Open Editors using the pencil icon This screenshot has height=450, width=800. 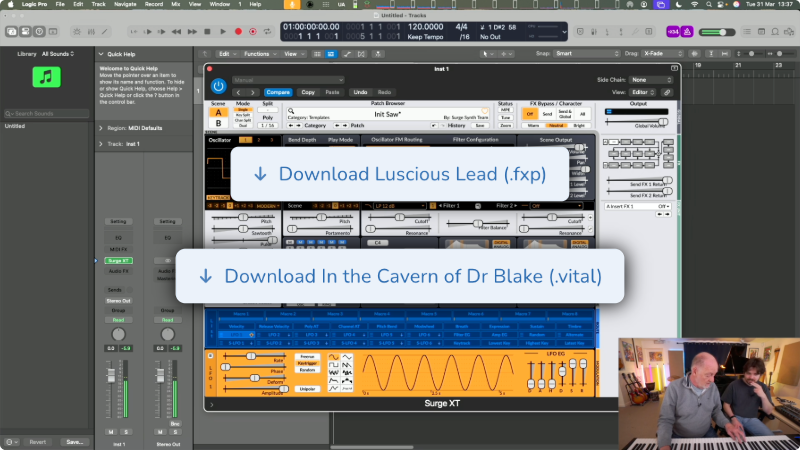click(x=105, y=32)
